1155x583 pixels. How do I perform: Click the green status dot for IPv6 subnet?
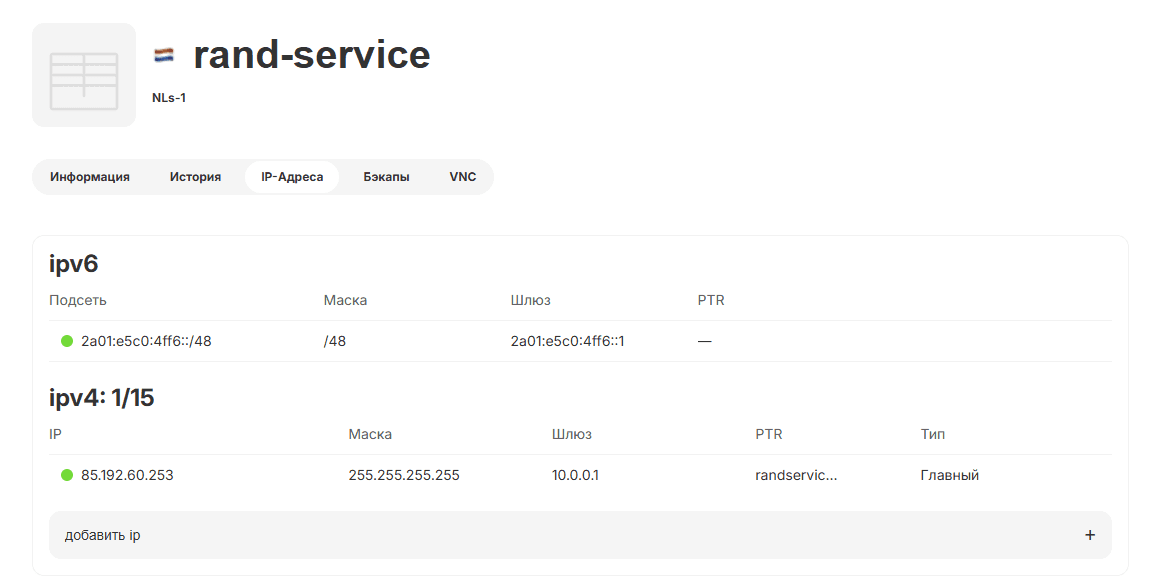tap(67, 341)
